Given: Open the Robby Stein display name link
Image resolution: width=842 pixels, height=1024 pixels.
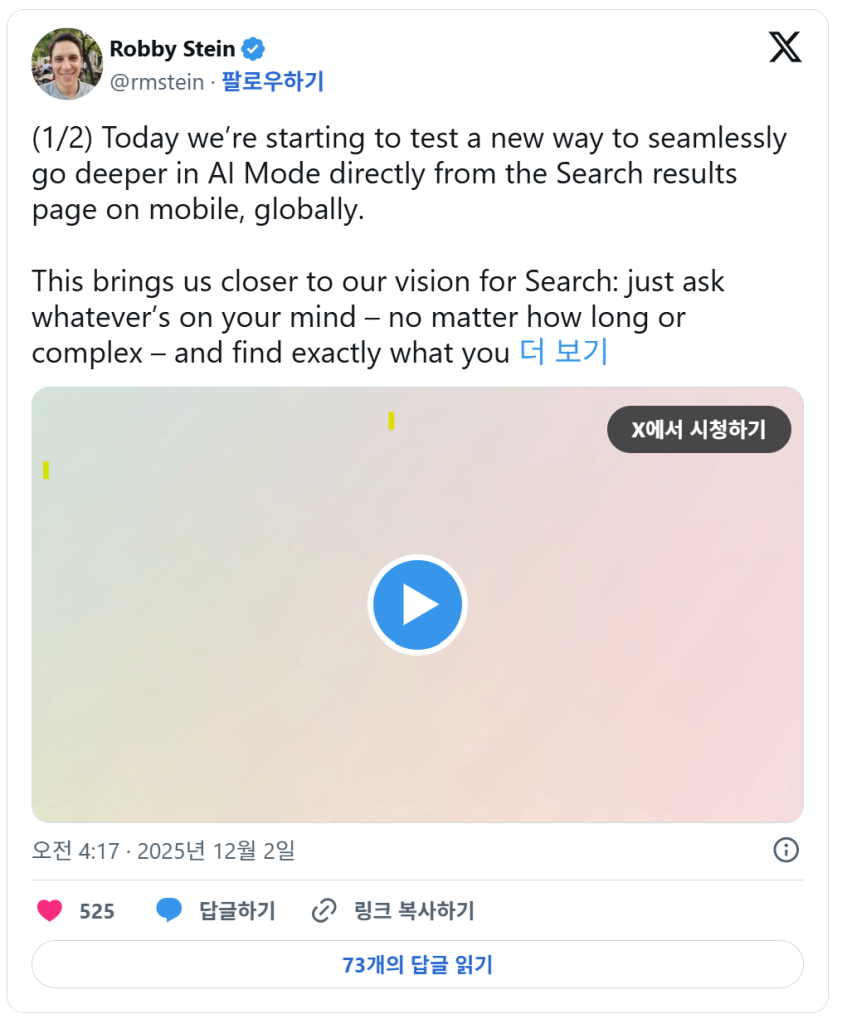Looking at the screenshot, I should click(172, 49).
